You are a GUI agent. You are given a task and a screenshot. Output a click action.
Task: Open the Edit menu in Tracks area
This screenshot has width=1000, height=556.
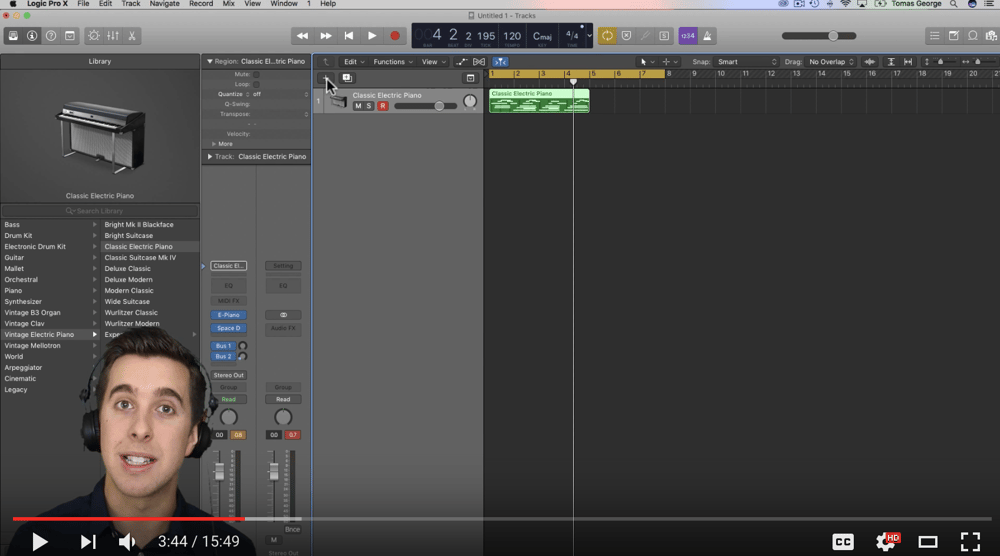tap(354, 62)
